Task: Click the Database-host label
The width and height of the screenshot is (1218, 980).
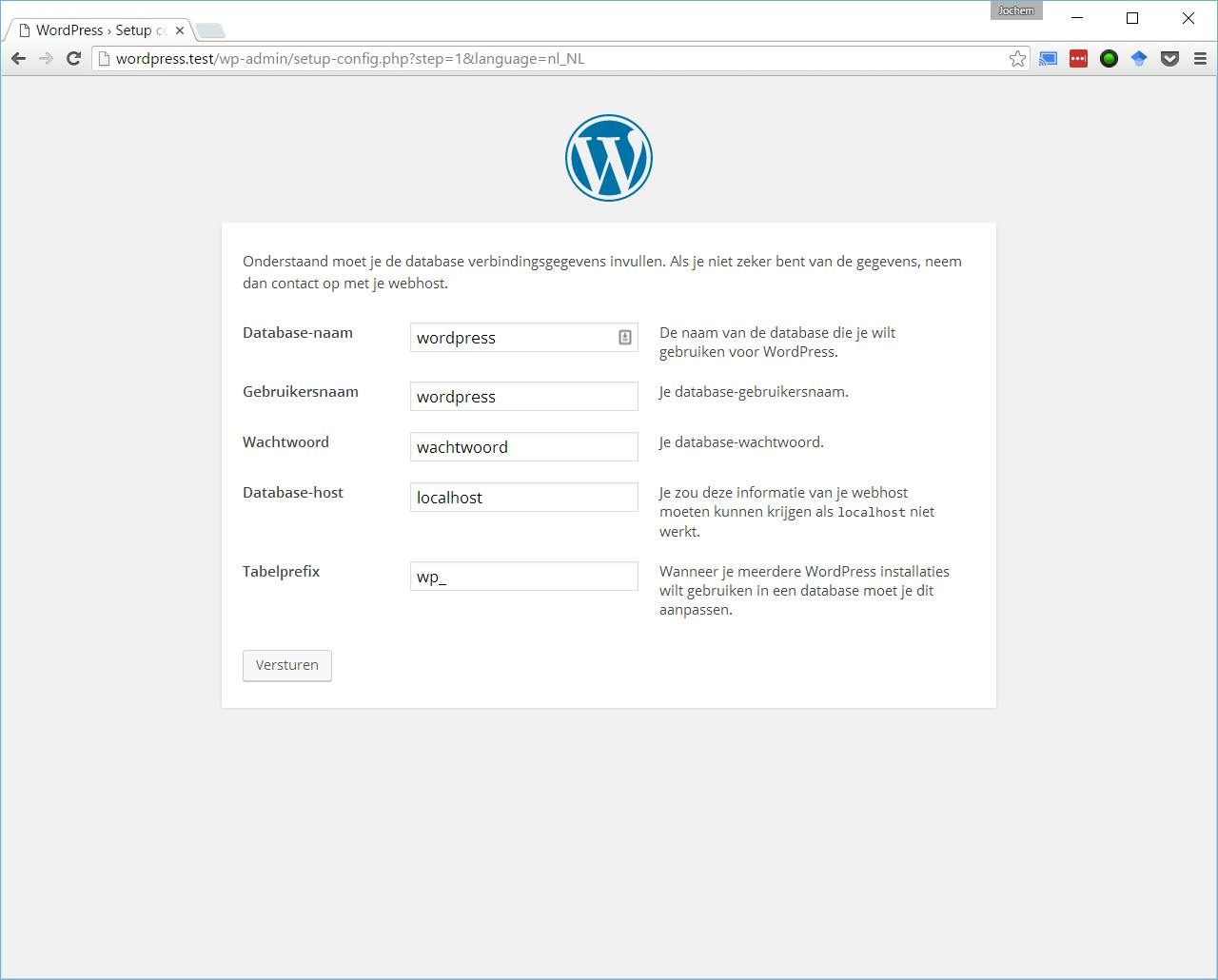Action: point(293,493)
